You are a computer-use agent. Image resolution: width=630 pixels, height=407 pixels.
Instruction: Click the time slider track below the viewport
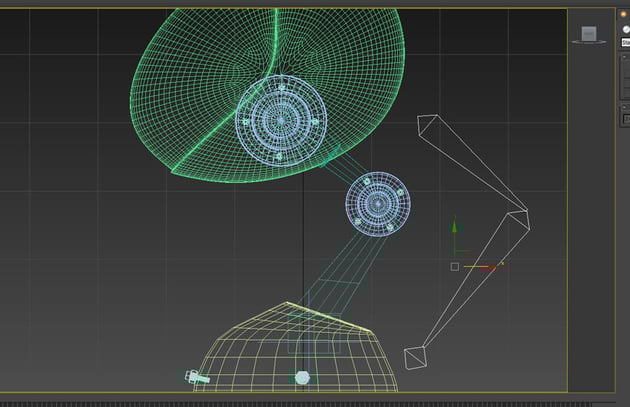tap(295, 404)
